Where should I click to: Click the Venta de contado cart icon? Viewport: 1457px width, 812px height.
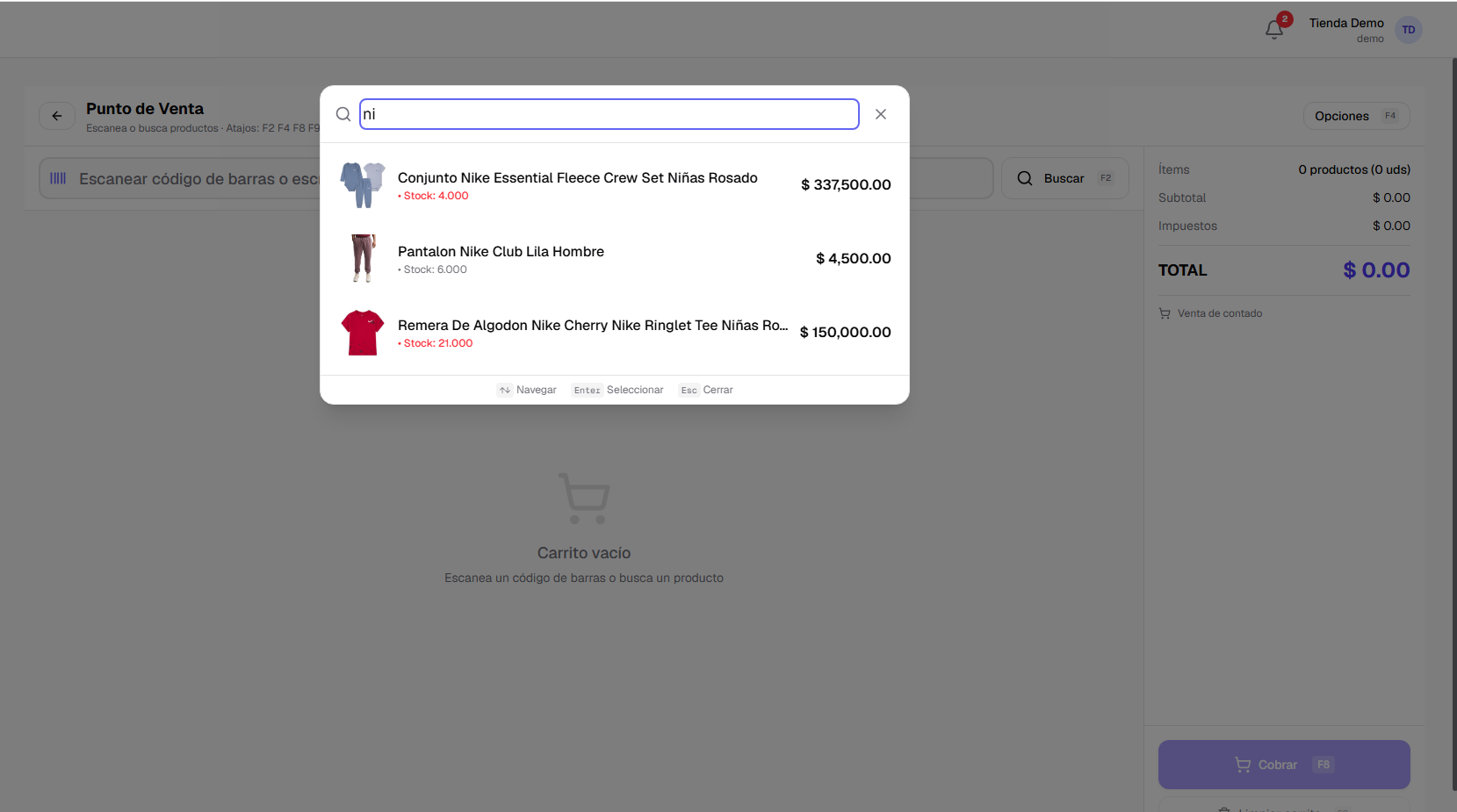1165,313
